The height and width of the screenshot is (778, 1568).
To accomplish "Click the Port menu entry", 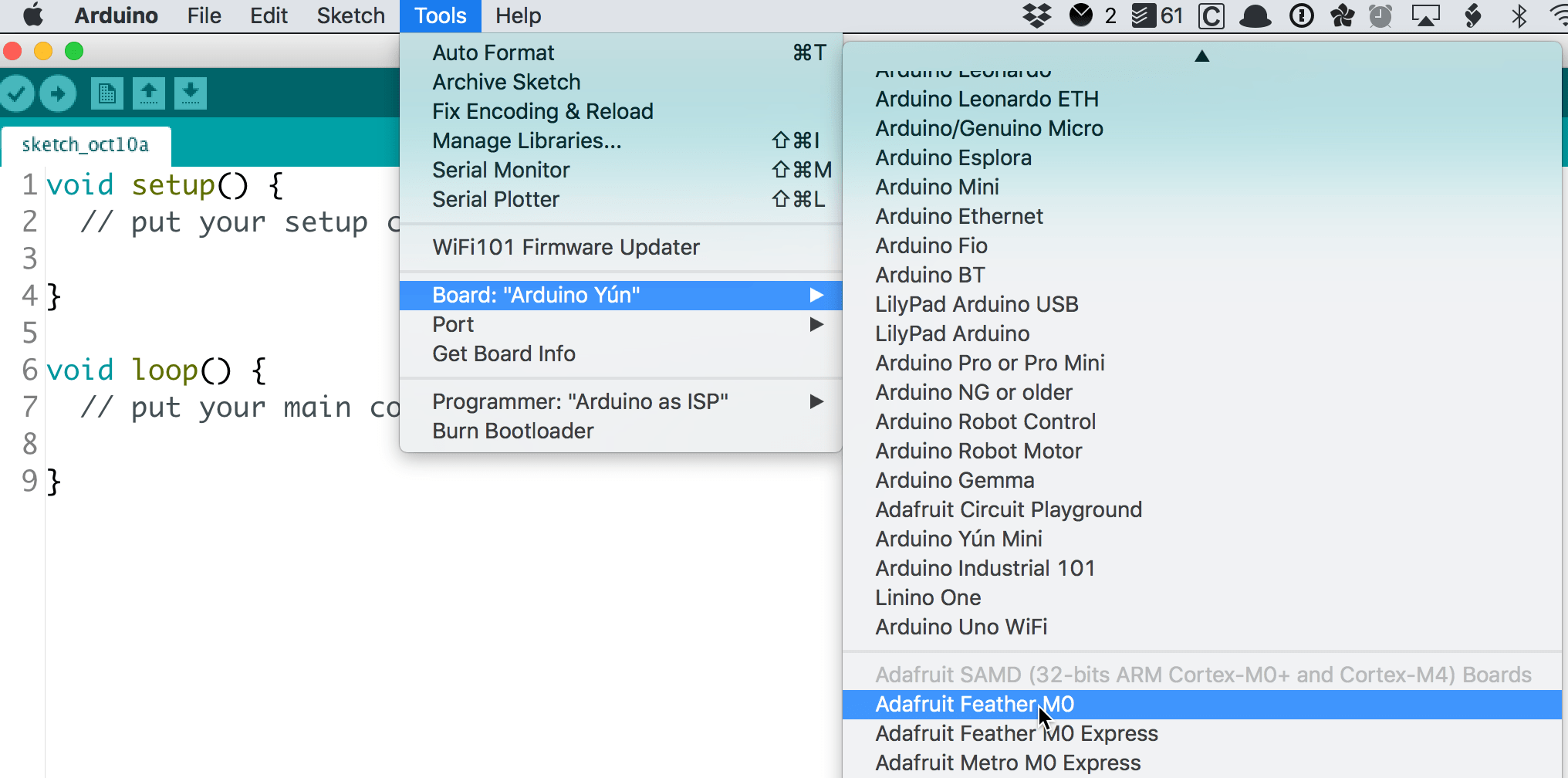I will tap(620, 324).
